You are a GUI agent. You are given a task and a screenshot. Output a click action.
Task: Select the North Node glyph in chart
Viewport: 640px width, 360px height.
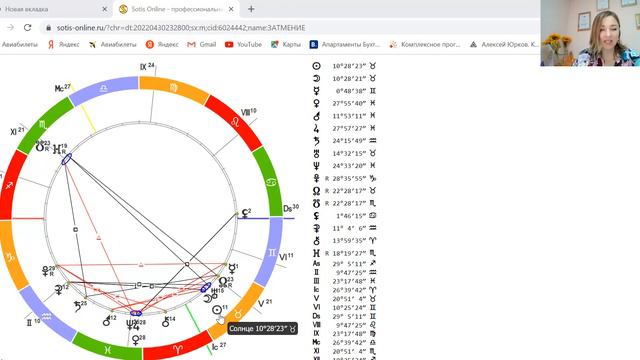223,282
